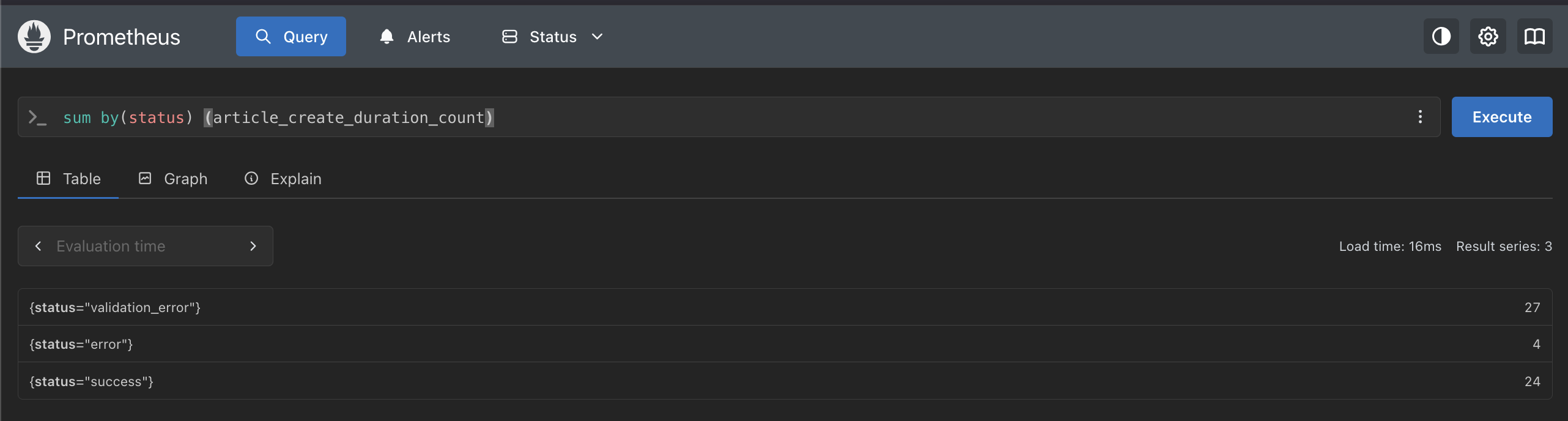The image size is (1568, 421).
Task: Click the Prometheus flame logo icon
Action: 34,37
